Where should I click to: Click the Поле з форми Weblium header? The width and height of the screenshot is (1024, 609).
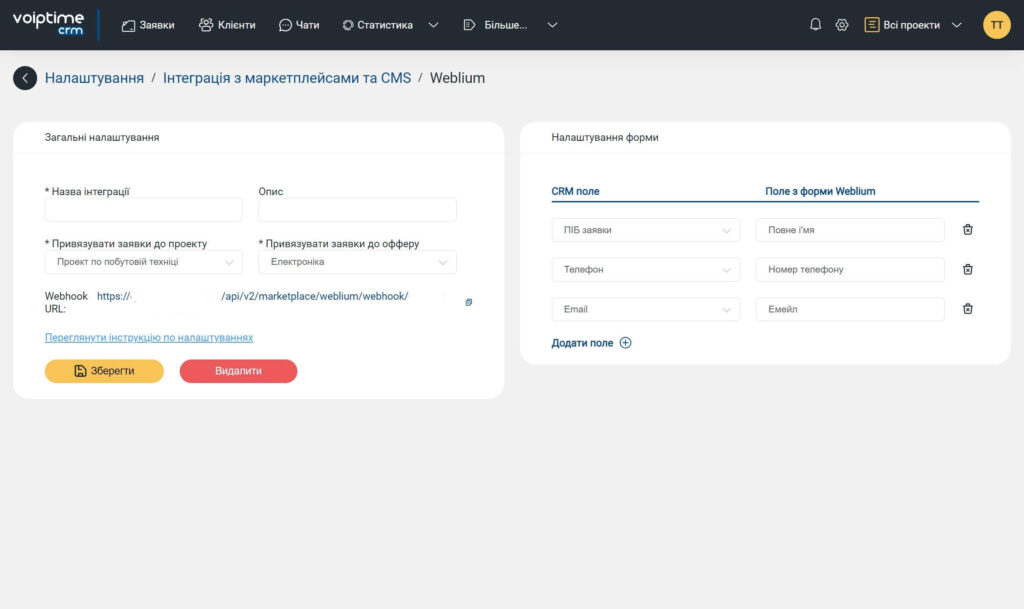pyautogui.click(x=820, y=191)
